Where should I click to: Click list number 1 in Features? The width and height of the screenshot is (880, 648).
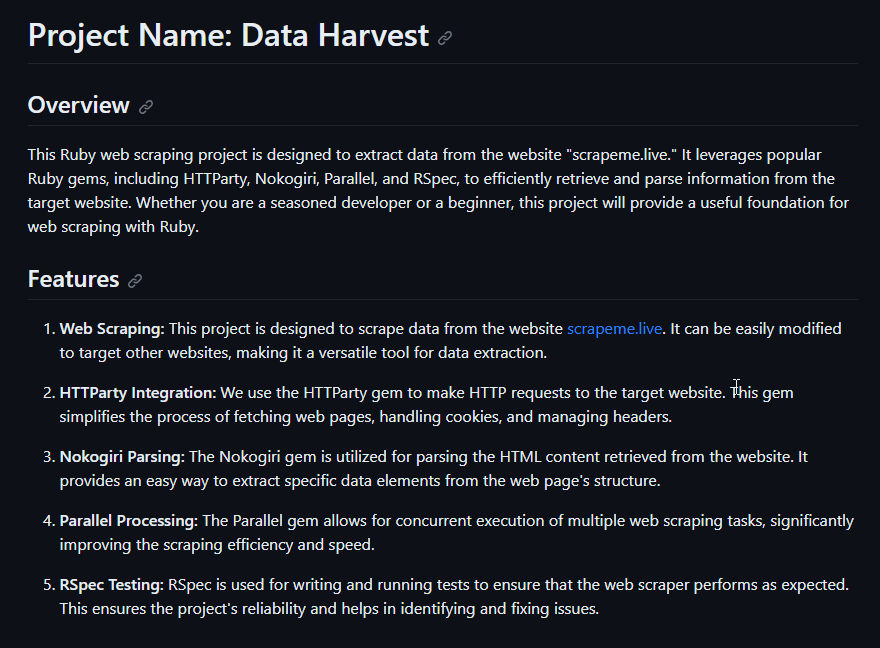(x=49, y=329)
